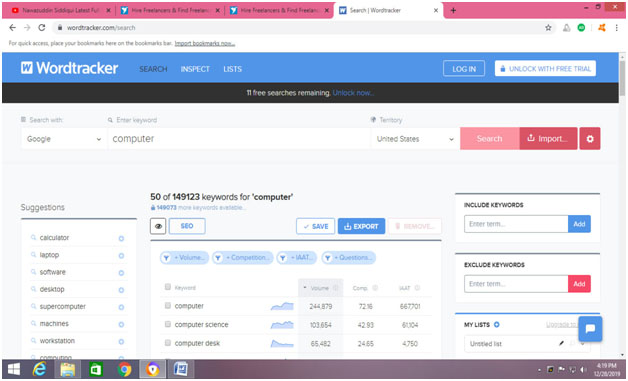Add machines suggestion with its plus icon
The width and height of the screenshot is (628, 381).
pos(121,325)
